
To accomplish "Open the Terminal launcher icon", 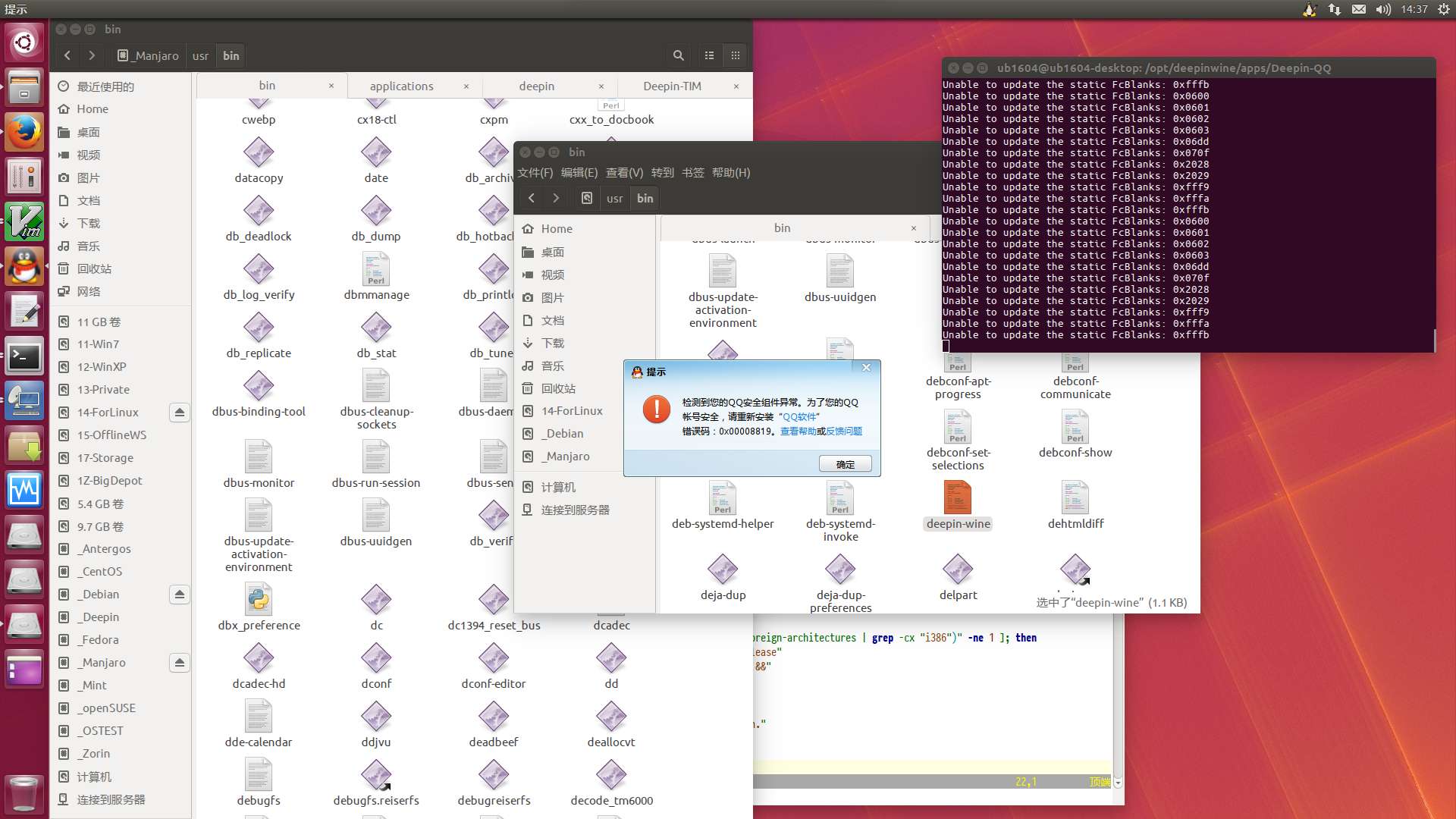I will (x=24, y=356).
